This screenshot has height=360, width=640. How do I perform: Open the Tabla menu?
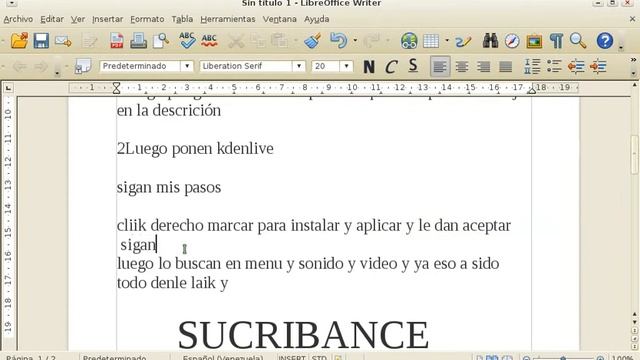point(182,19)
